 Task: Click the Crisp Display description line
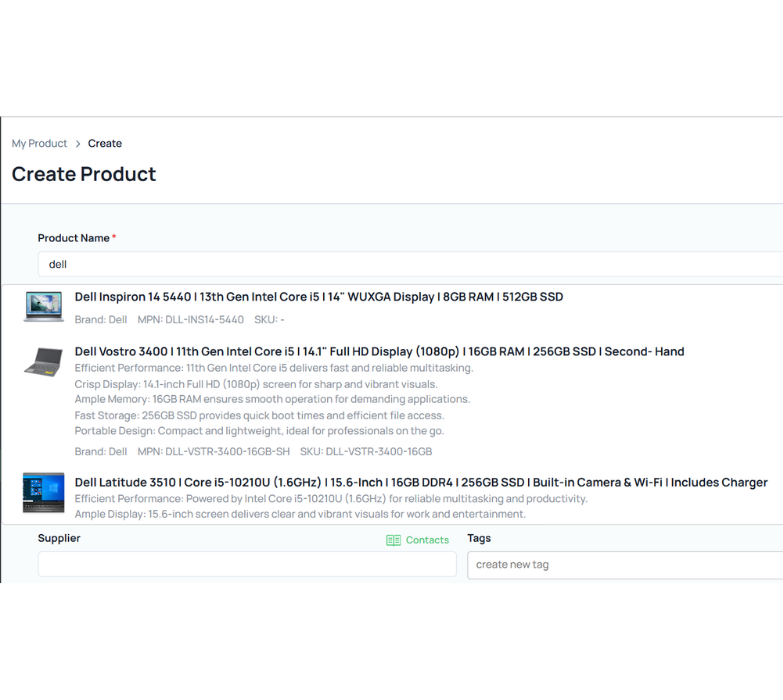(x=256, y=384)
